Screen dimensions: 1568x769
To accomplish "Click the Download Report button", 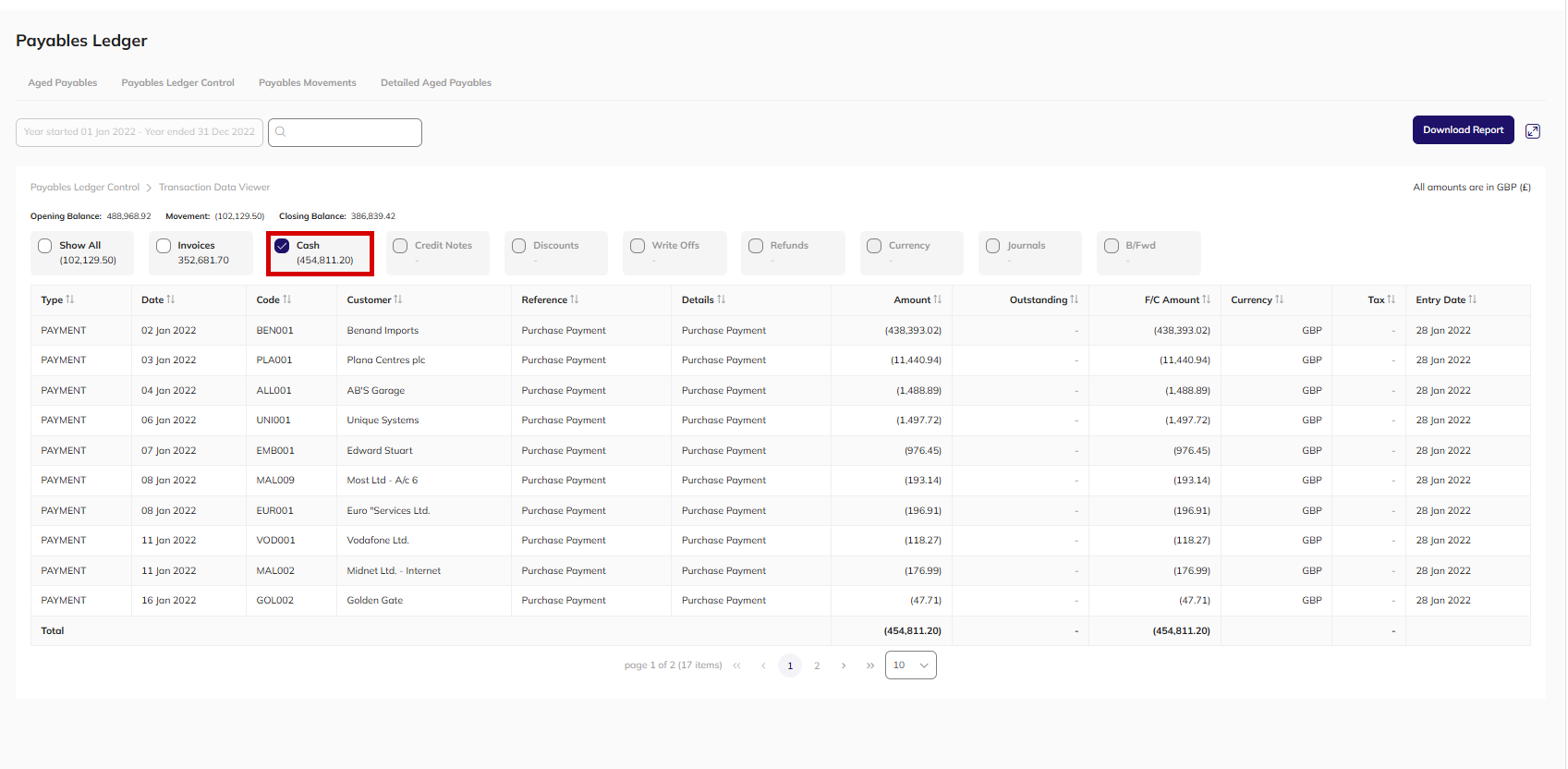I will pos(1463,130).
